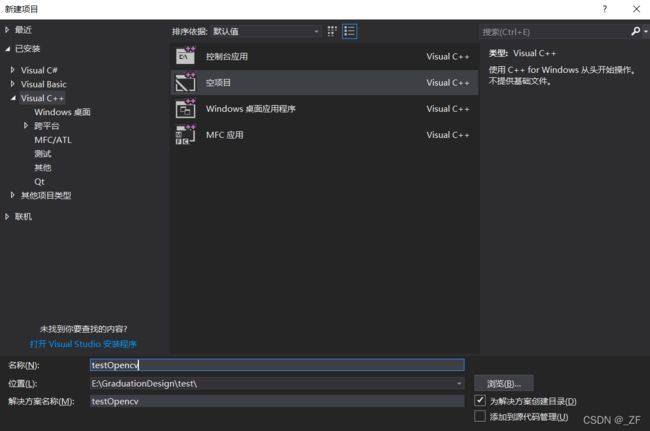Screen dimensions: 650x431
Task: Click the 名称 input field
Action: click(277, 365)
